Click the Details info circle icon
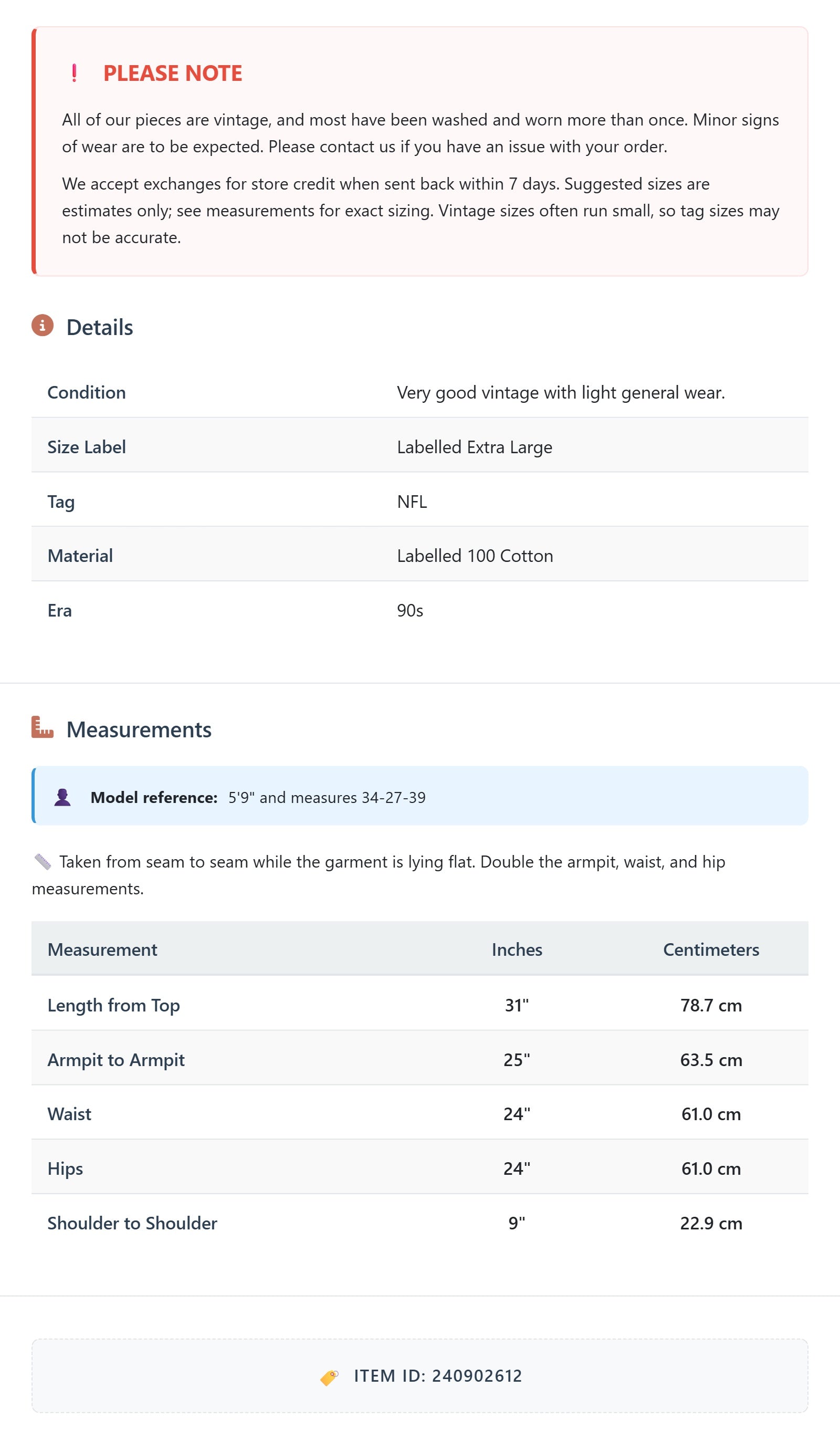 (x=43, y=326)
